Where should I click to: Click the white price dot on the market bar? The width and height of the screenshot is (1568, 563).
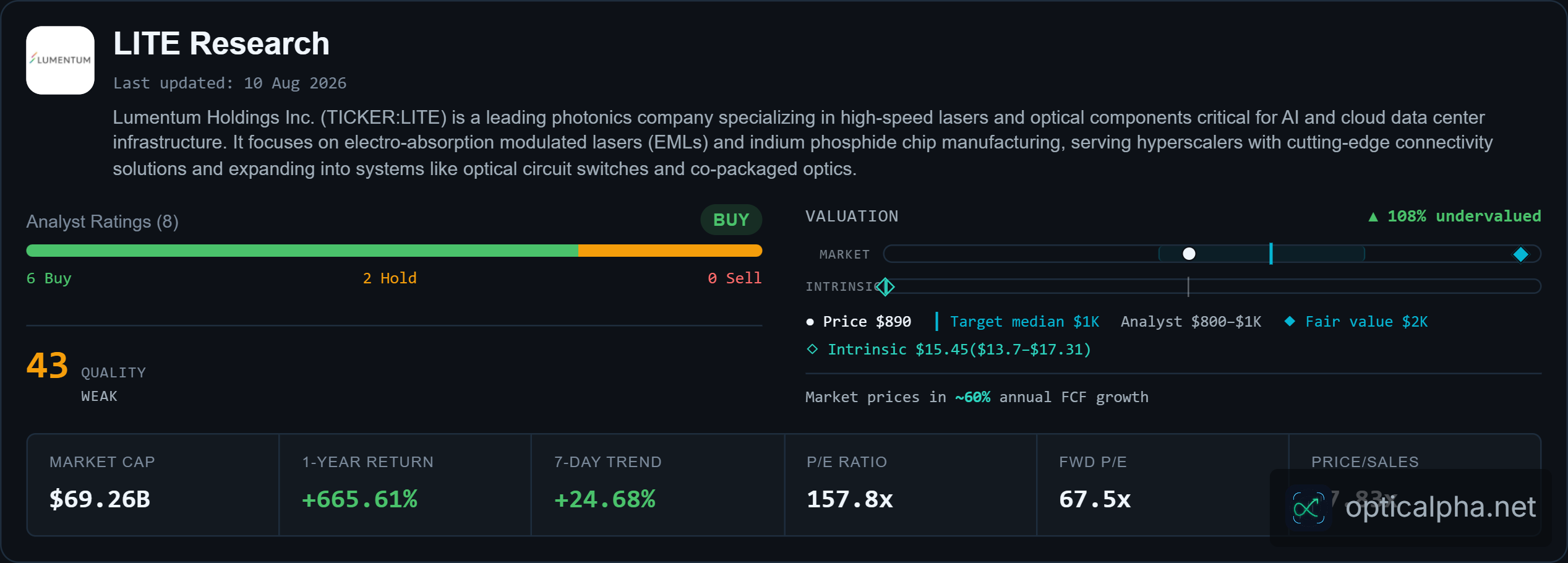click(1188, 254)
